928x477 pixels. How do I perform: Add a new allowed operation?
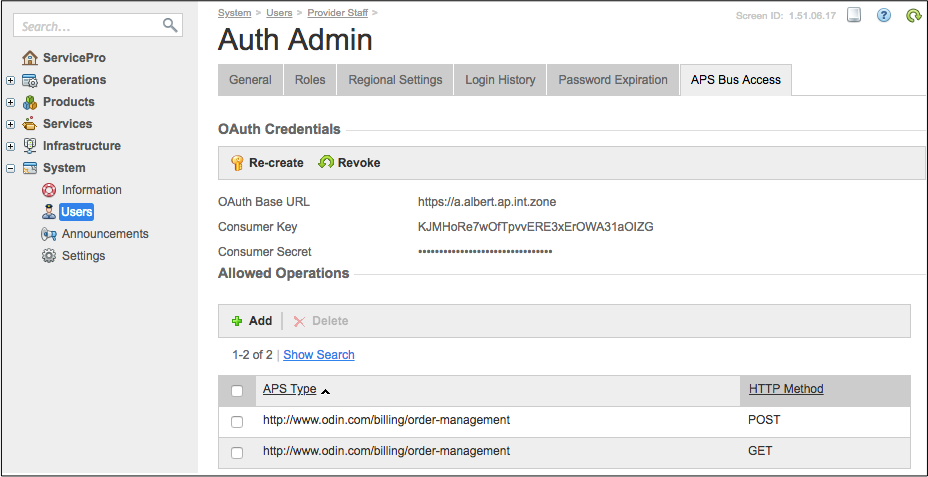(252, 321)
